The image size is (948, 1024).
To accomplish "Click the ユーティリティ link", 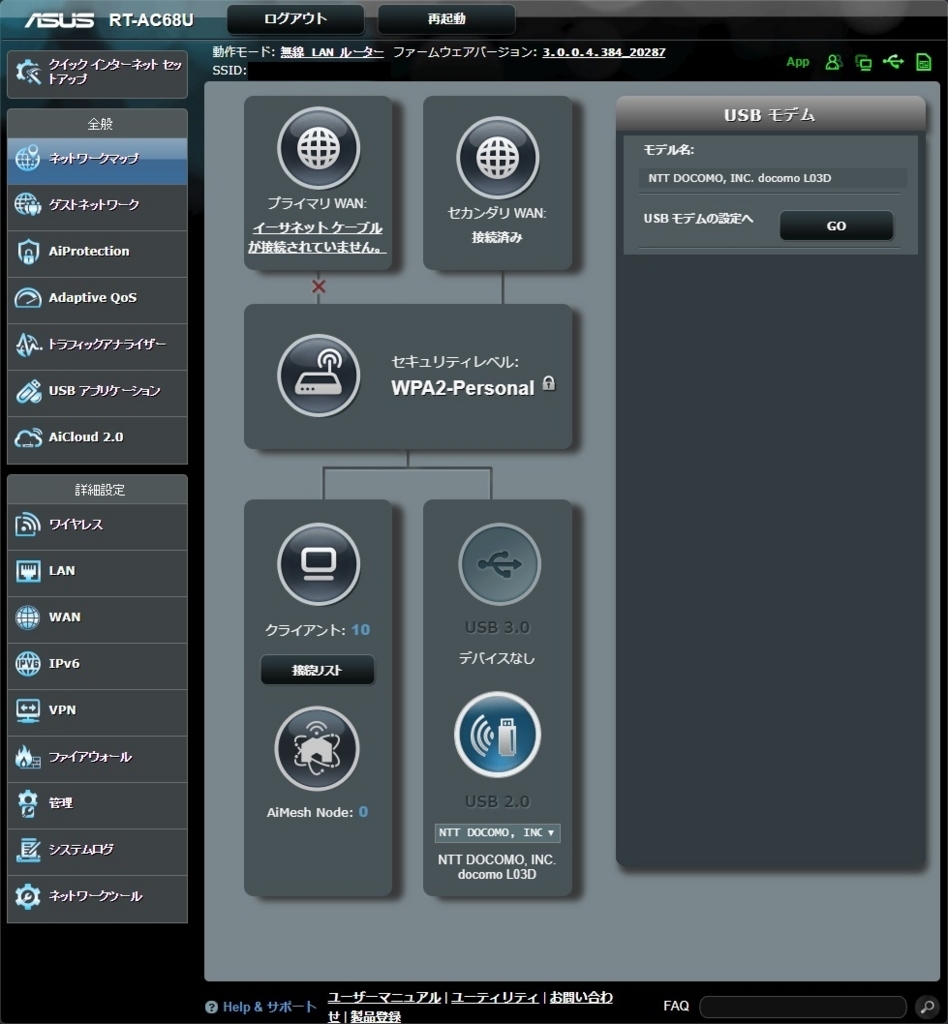I will (x=495, y=997).
